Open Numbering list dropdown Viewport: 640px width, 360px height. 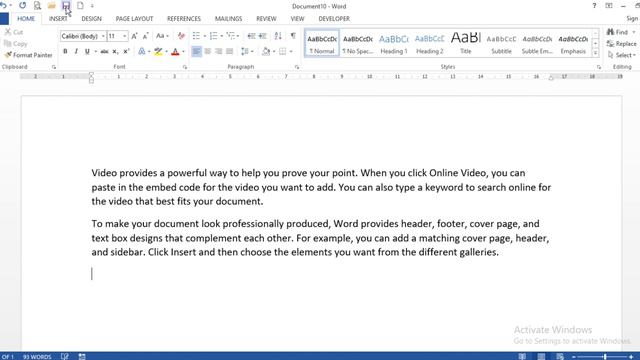tap(222, 36)
